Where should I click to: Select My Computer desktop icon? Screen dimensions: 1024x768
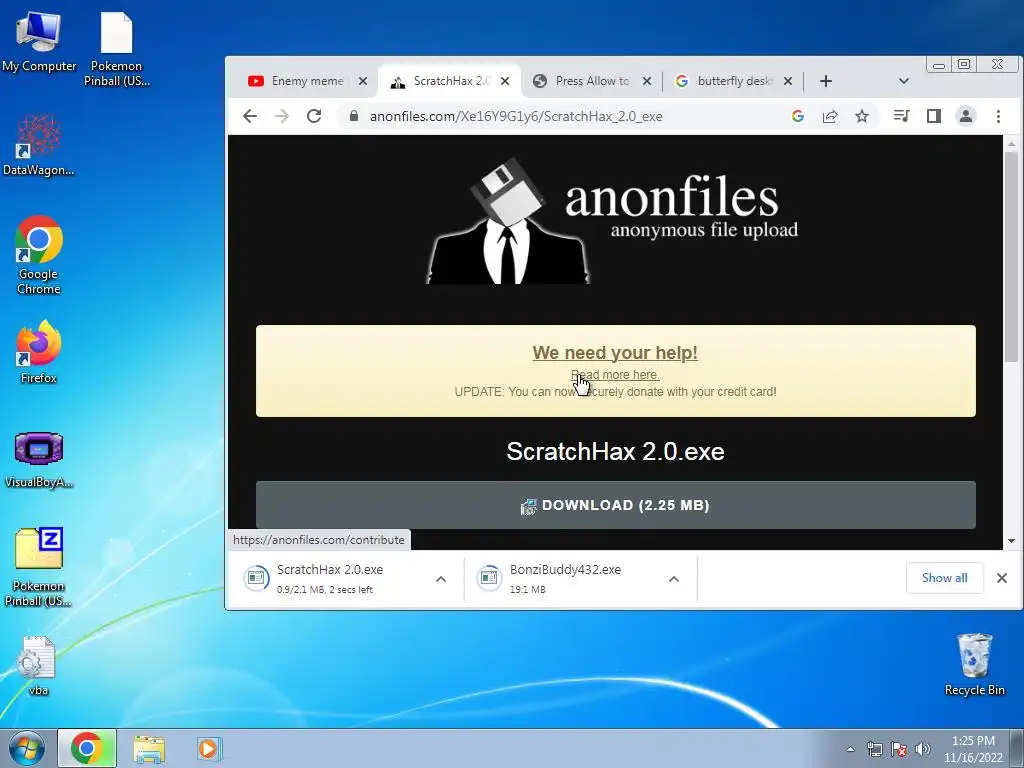39,43
